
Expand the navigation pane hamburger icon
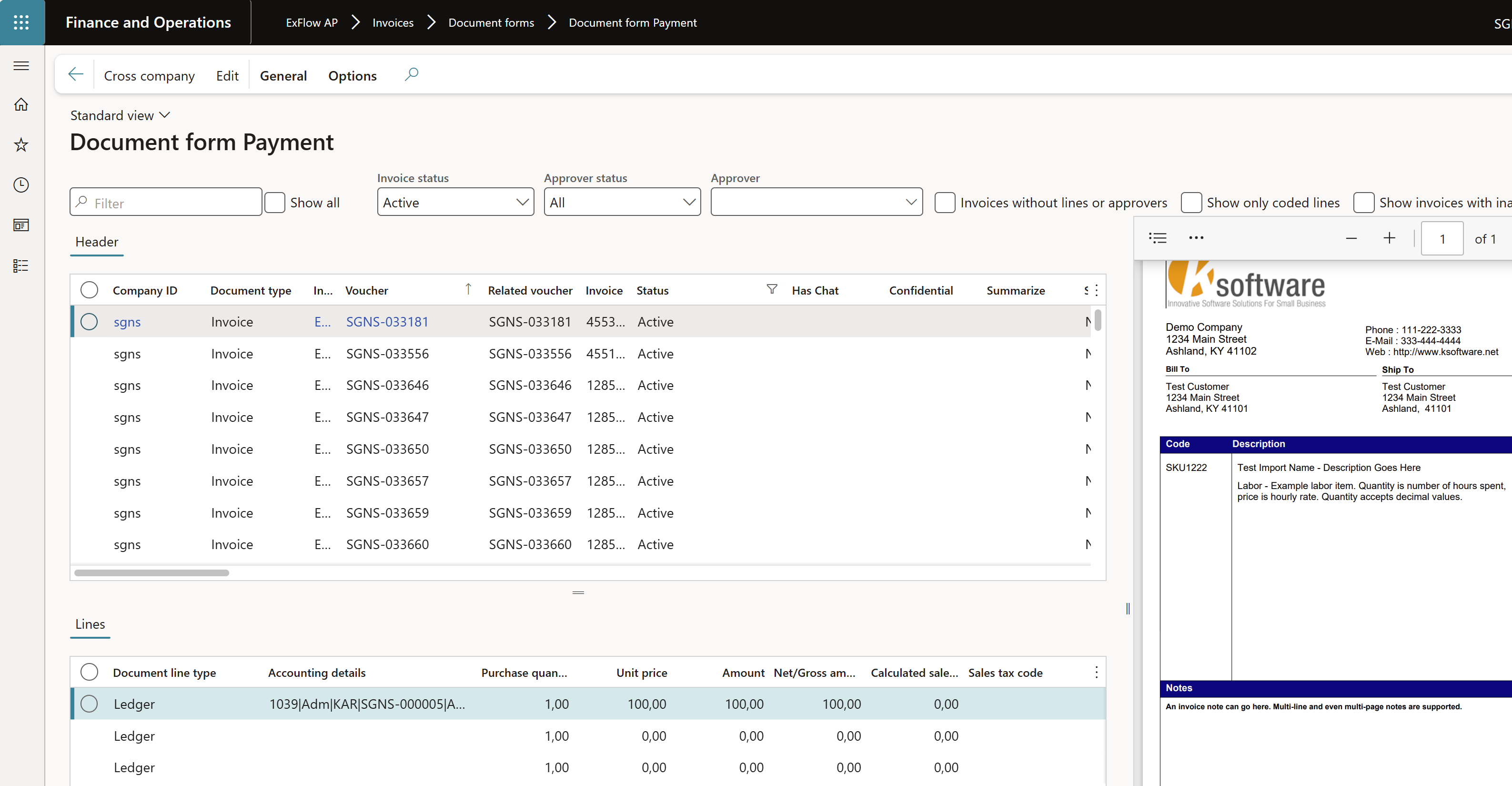tap(21, 66)
